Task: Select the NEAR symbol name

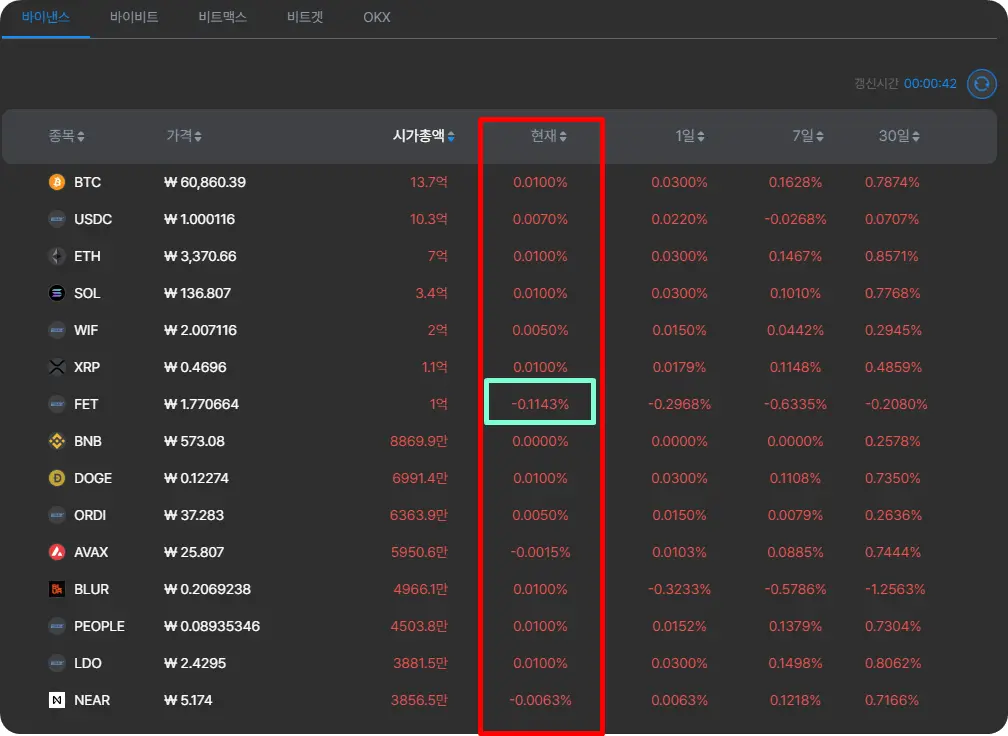Action: [92, 699]
